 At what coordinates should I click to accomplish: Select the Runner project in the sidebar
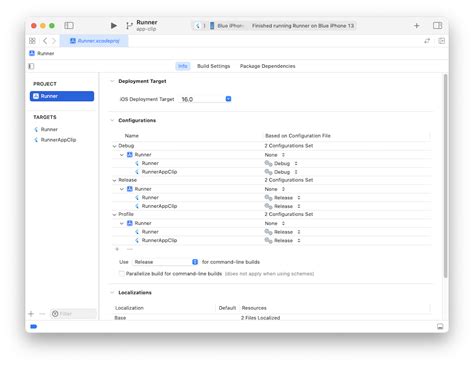click(62, 96)
